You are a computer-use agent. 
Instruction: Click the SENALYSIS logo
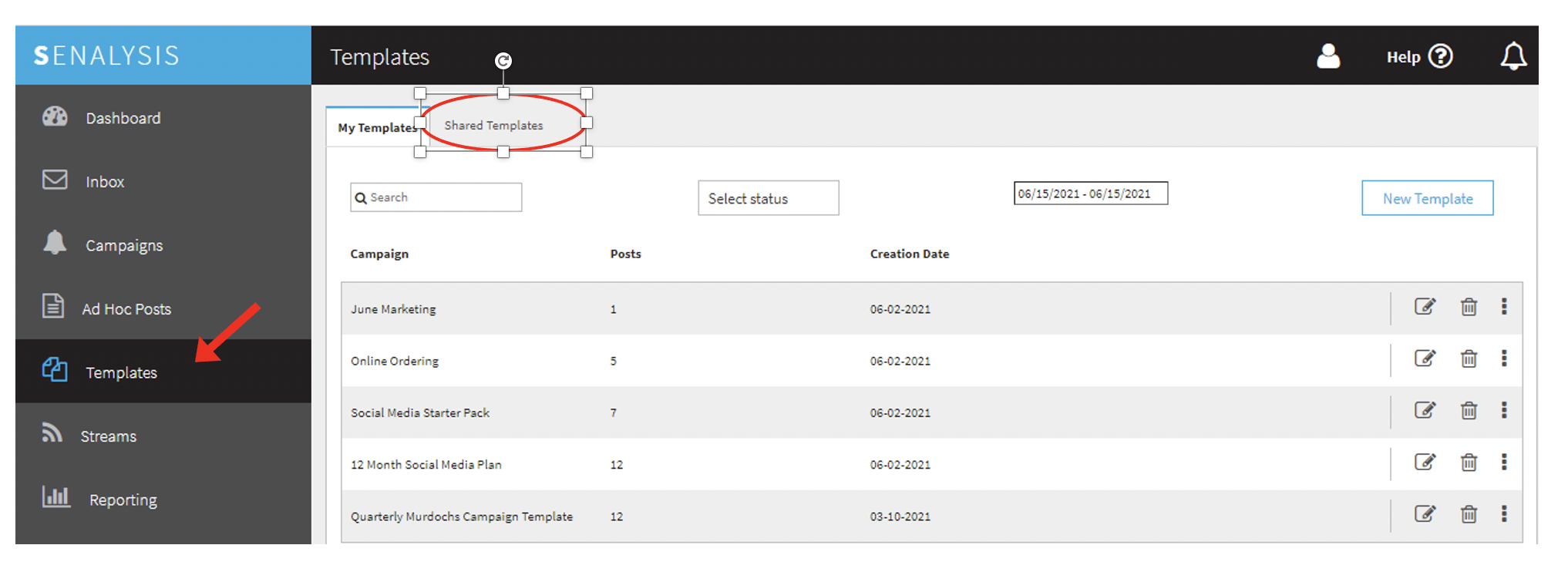106,56
